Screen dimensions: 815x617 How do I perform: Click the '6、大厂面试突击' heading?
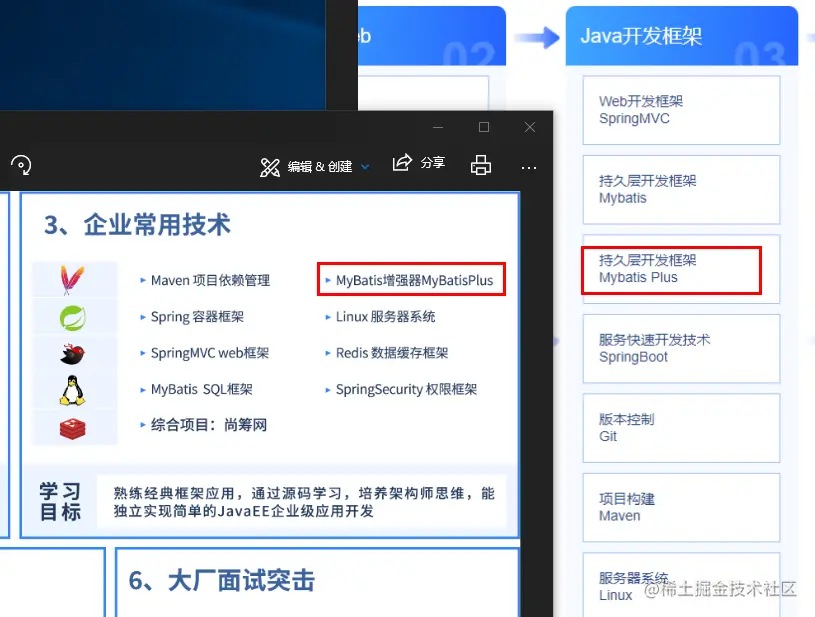point(222,581)
